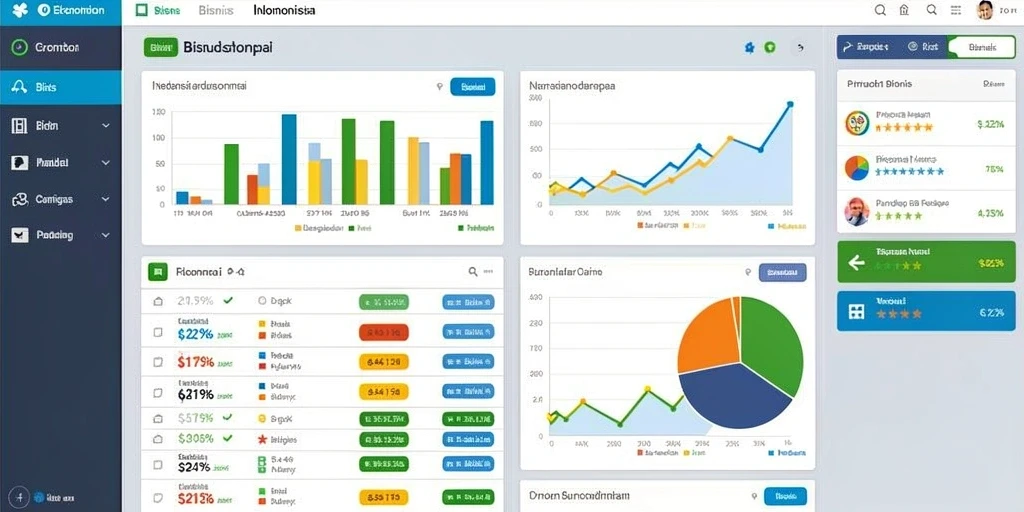The image size is (1024, 512).
Task: Expand the Pandal sidebar item chevron
Action: click(x=106, y=163)
